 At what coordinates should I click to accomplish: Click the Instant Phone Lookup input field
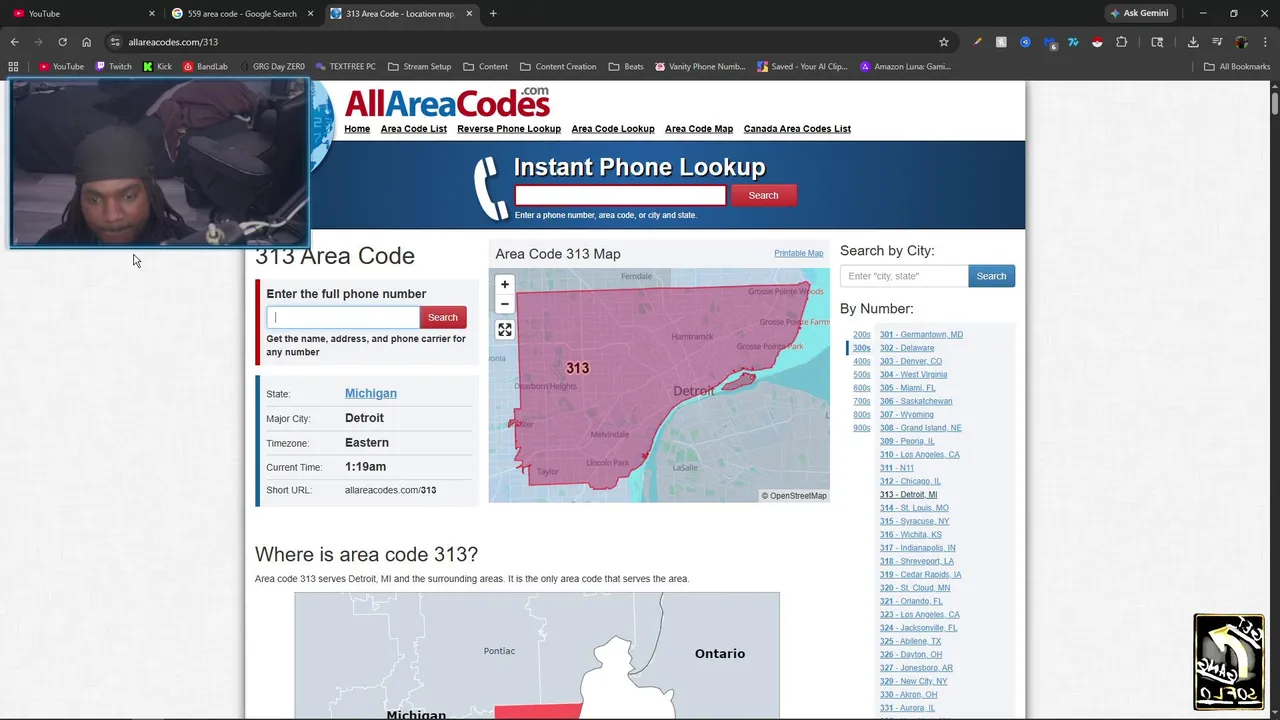(x=620, y=196)
